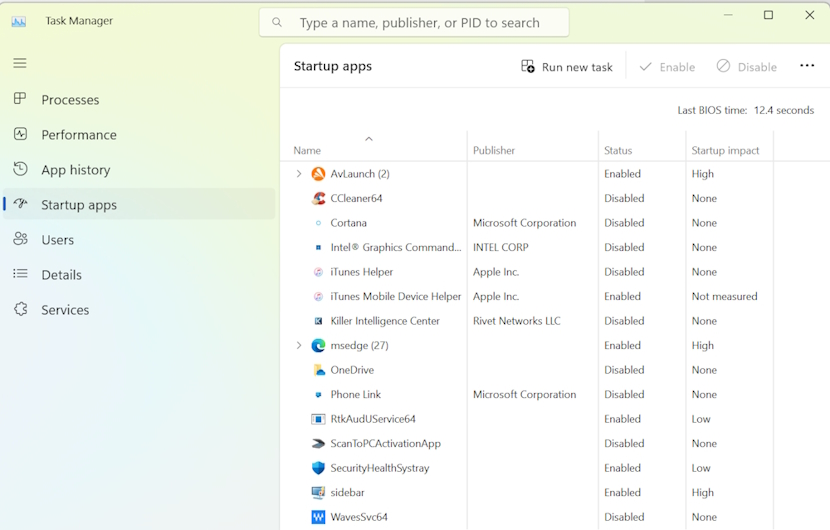The height and width of the screenshot is (530, 830).
Task: Click the Disable button
Action: coord(746,67)
